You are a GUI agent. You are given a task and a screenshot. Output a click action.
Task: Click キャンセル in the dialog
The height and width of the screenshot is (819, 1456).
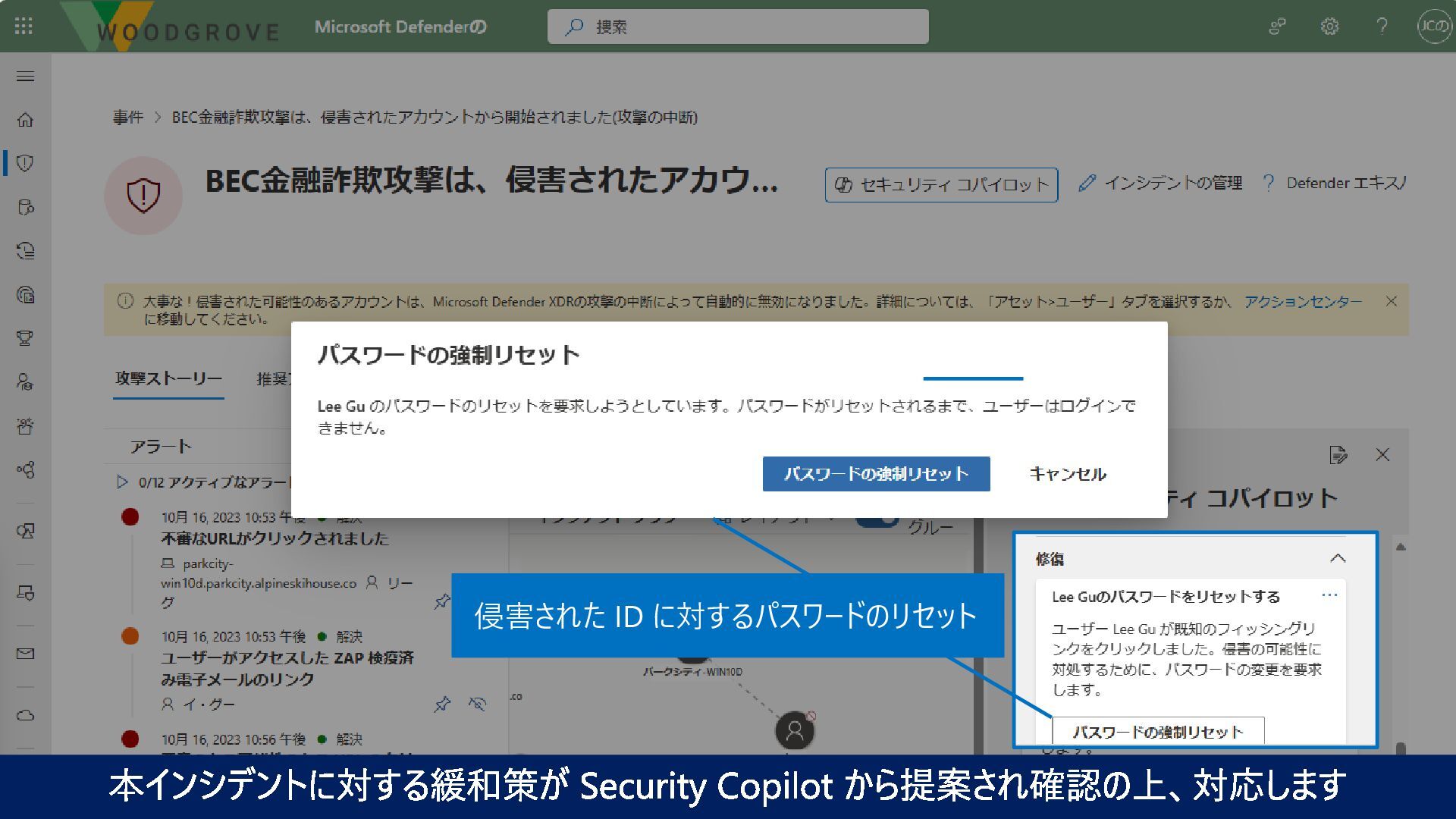pyautogui.click(x=1067, y=474)
